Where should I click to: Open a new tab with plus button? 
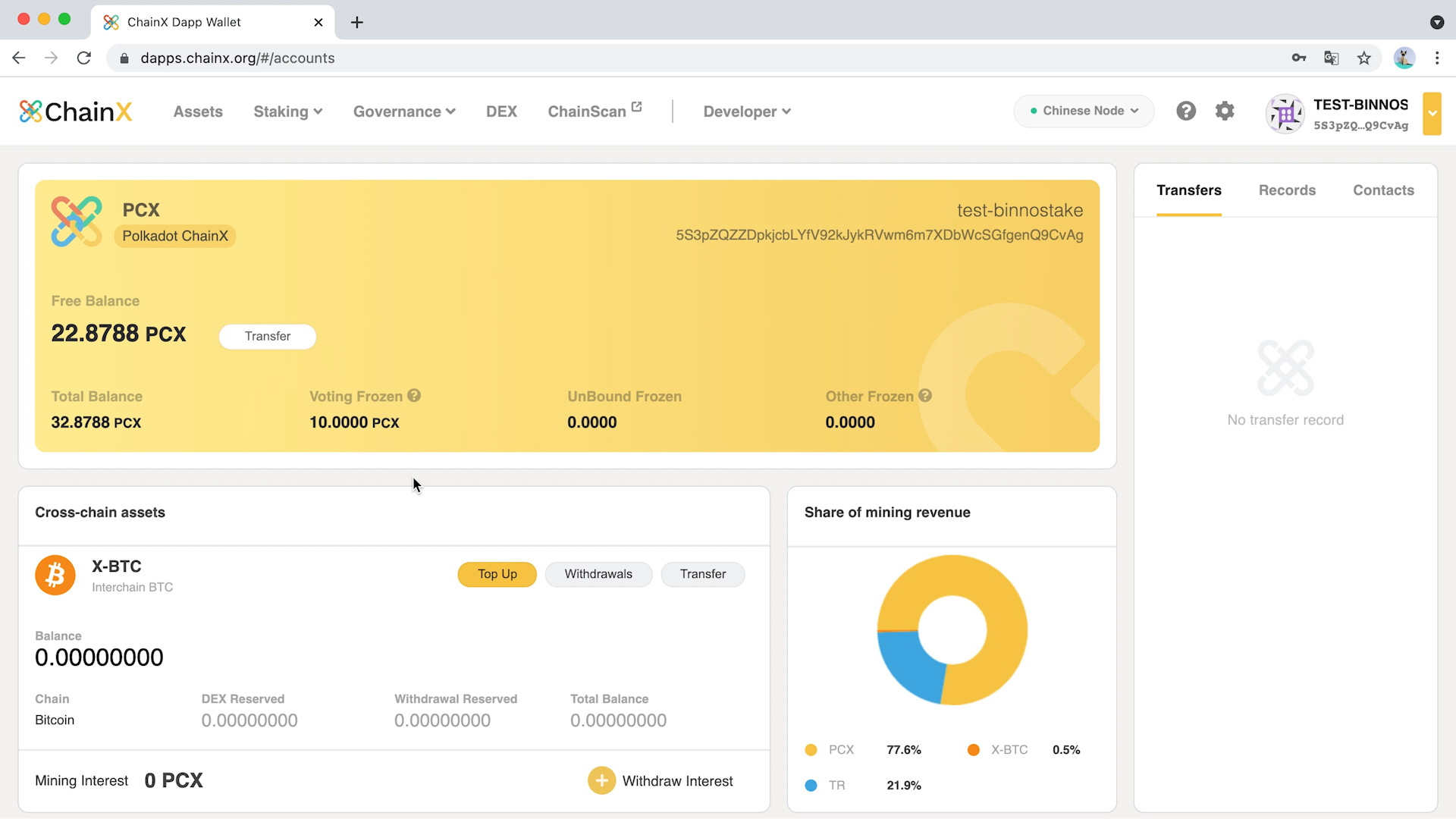[357, 22]
